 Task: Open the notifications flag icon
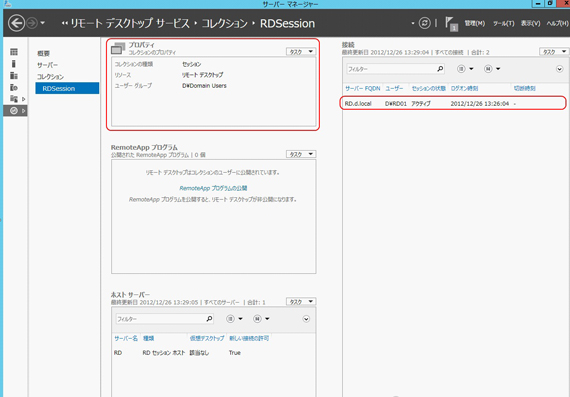451,24
